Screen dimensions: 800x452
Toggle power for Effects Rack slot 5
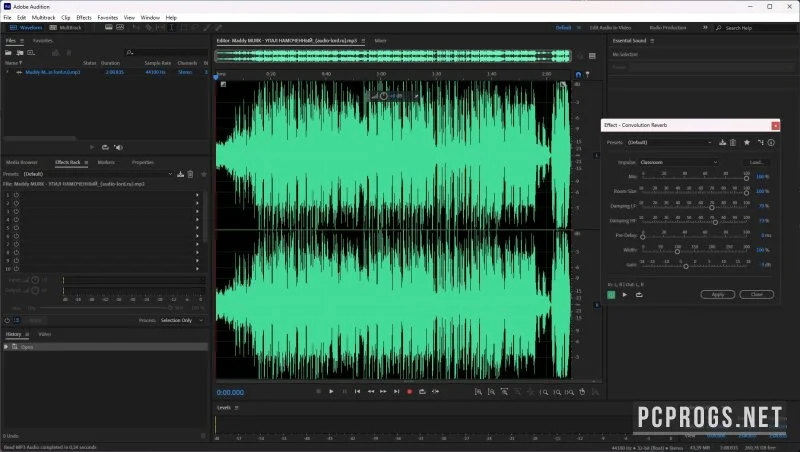coord(16,228)
